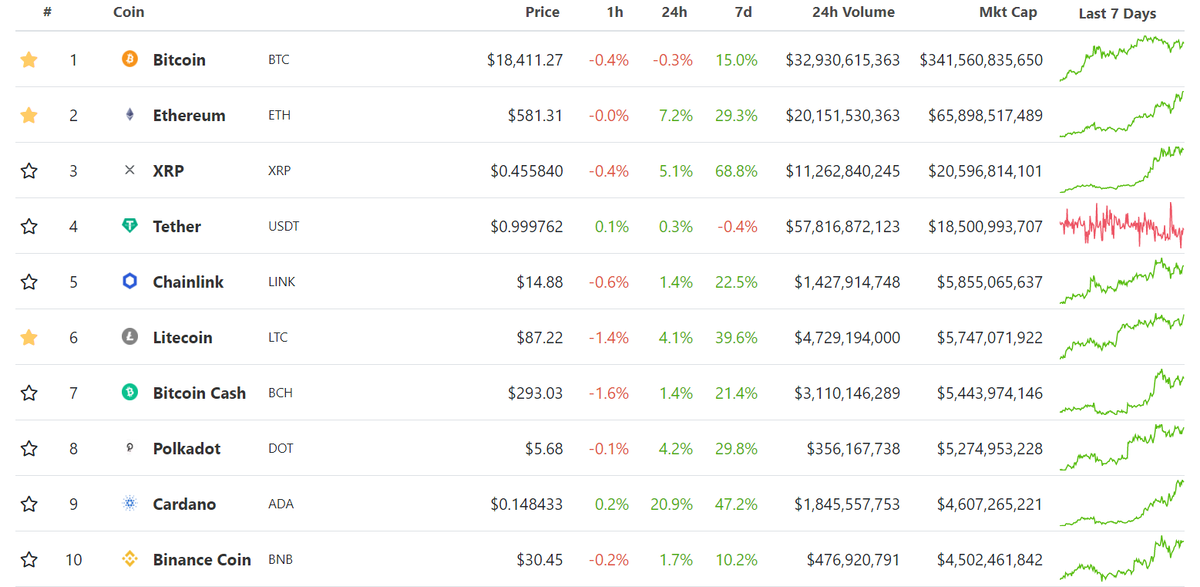This screenshot has width=1200, height=587.
Task: Sort by Mkt Cap column header
Action: tap(1008, 12)
